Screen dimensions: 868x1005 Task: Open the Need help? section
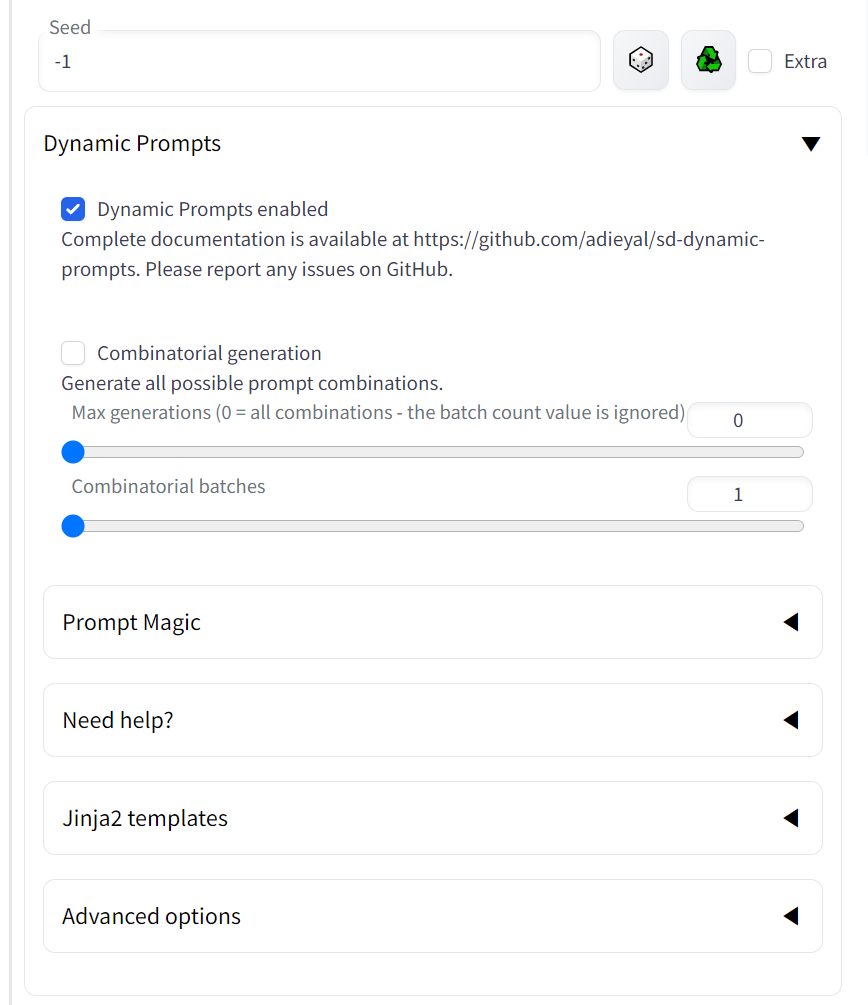(x=433, y=720)
